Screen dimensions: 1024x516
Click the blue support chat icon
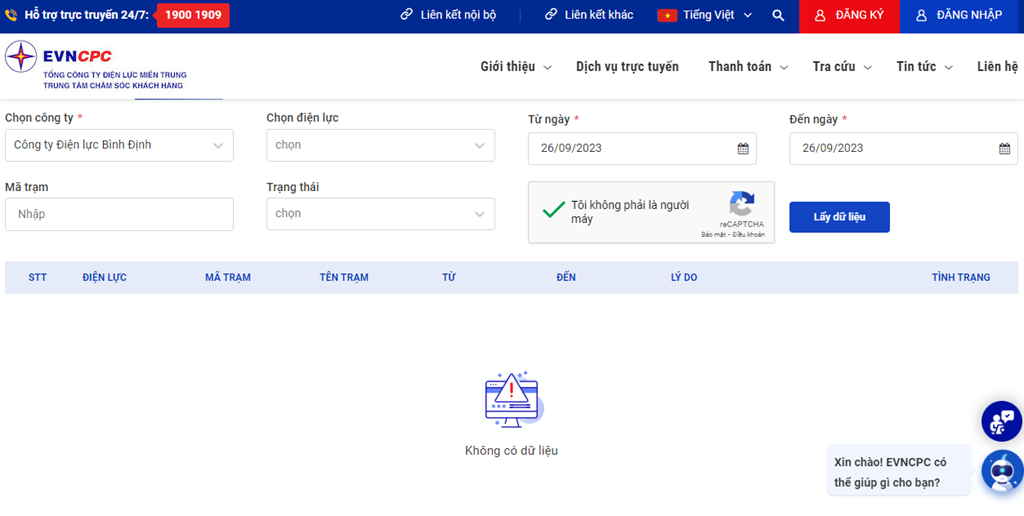[1001, 421]
